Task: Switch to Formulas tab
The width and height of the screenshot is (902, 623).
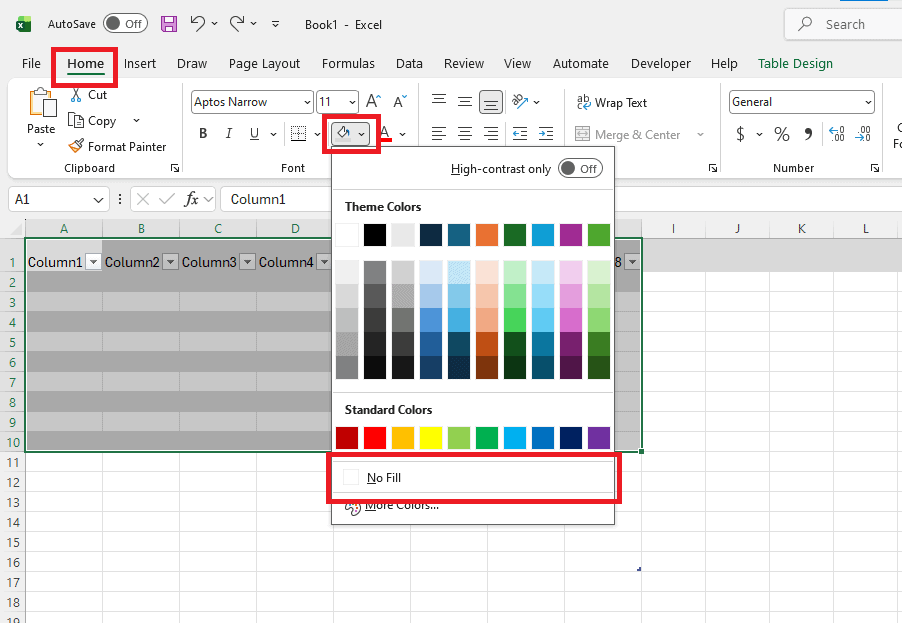Action: coord(348,63)
